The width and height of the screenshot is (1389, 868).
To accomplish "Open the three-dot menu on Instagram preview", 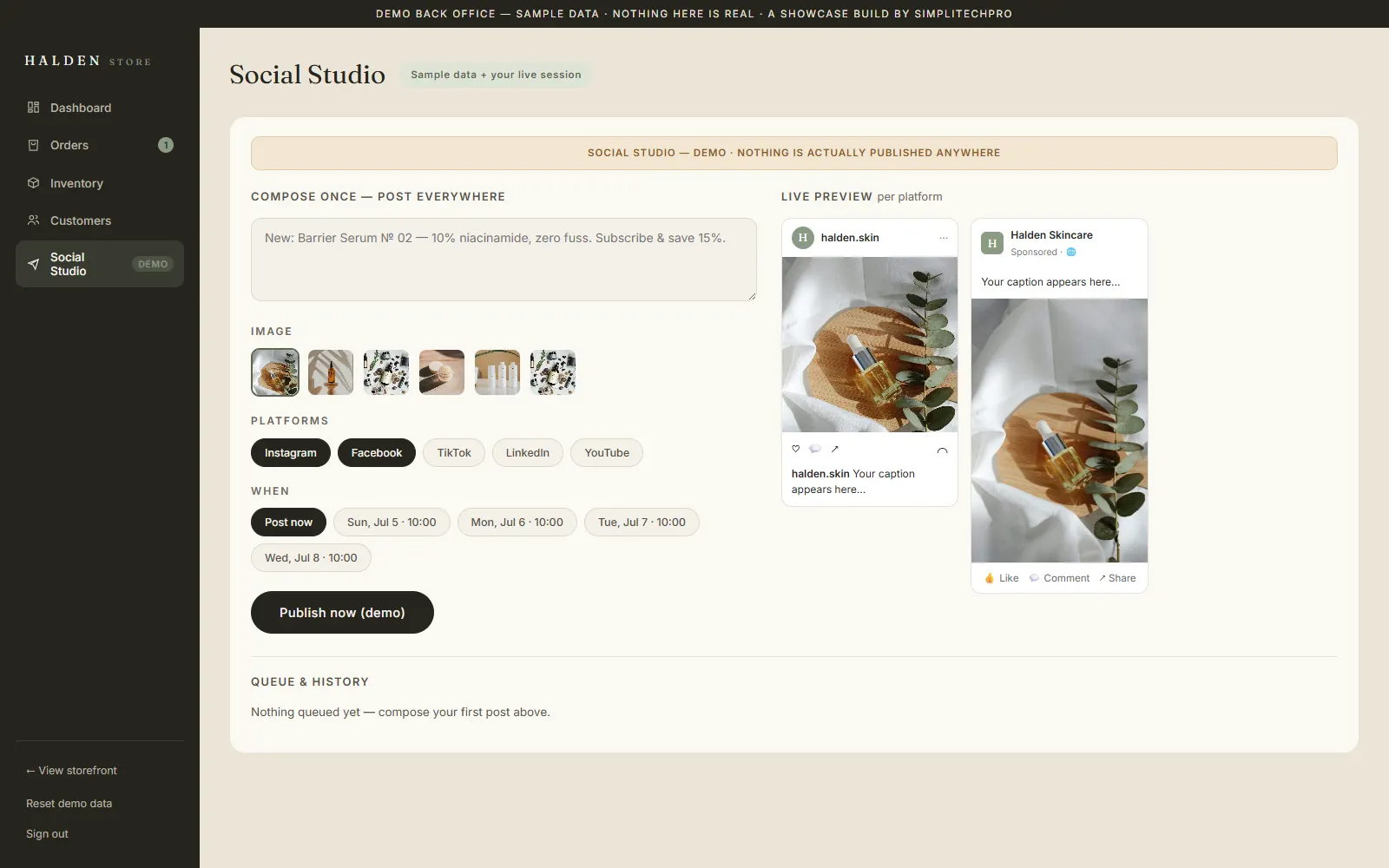I will tap(943, 238).
